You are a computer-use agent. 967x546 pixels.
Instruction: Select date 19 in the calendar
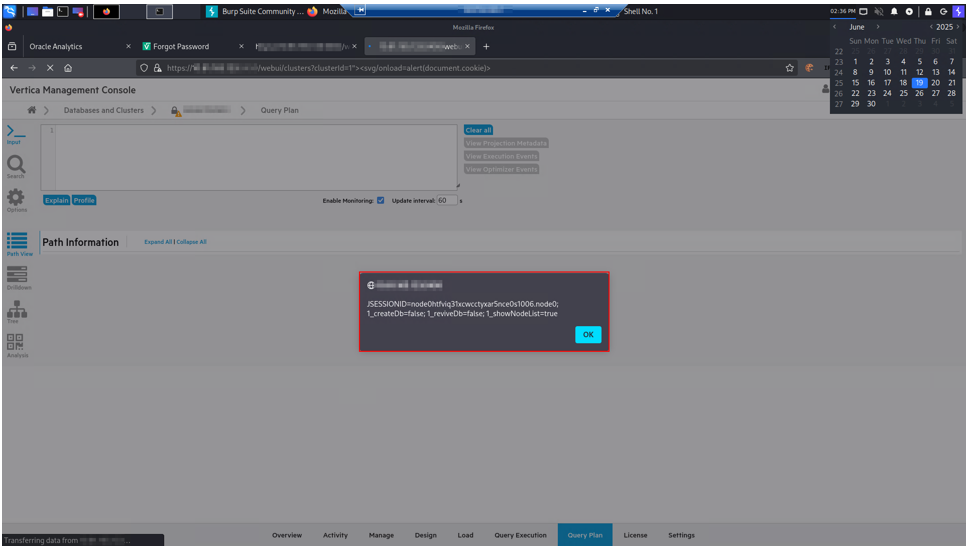coord(920,83)
